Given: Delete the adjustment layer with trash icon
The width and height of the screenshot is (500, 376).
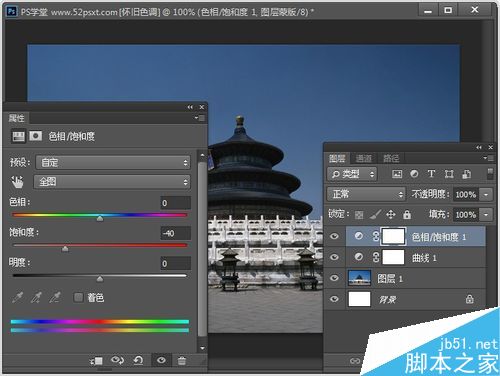Looking at the screenshot, I should [x=182, y=361].
